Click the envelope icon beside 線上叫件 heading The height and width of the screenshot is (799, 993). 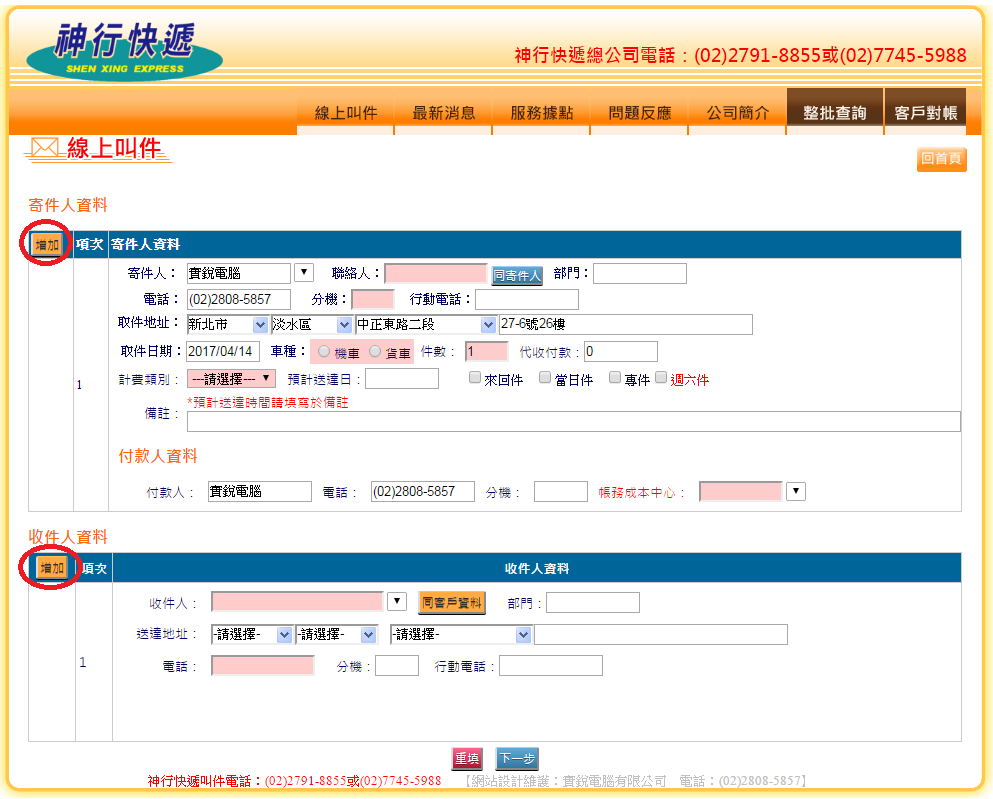(44, 149)
